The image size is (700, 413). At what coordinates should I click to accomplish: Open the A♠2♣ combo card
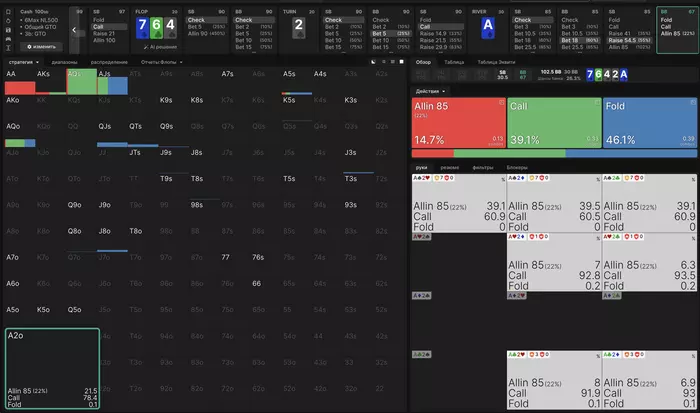pyautogui.click(x=650, y=203)
